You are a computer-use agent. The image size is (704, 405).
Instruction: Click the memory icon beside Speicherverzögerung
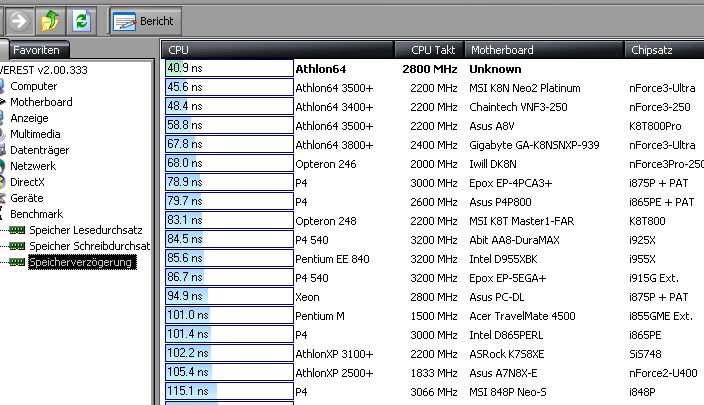point(17,262)
